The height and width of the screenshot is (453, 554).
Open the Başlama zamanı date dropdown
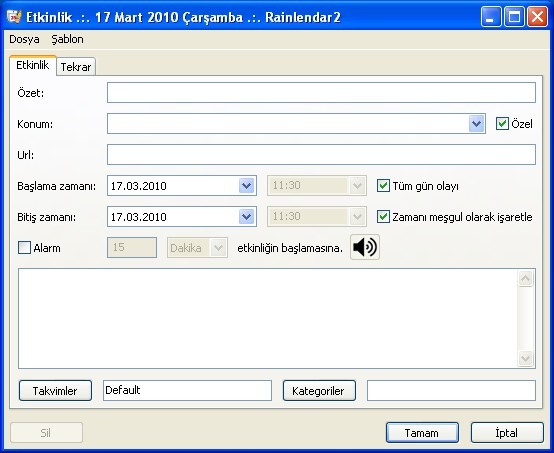(x=247, y=186)
